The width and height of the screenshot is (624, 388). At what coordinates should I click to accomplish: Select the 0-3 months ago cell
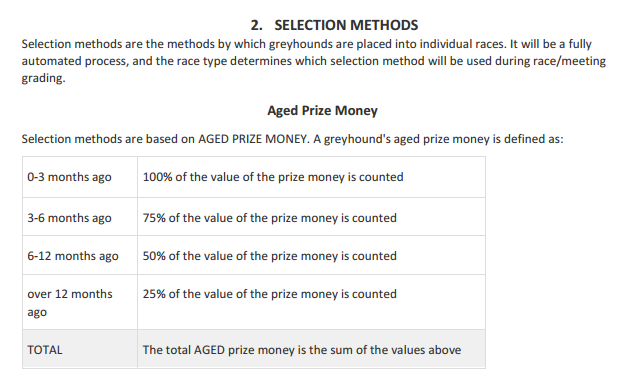point(80,177)
